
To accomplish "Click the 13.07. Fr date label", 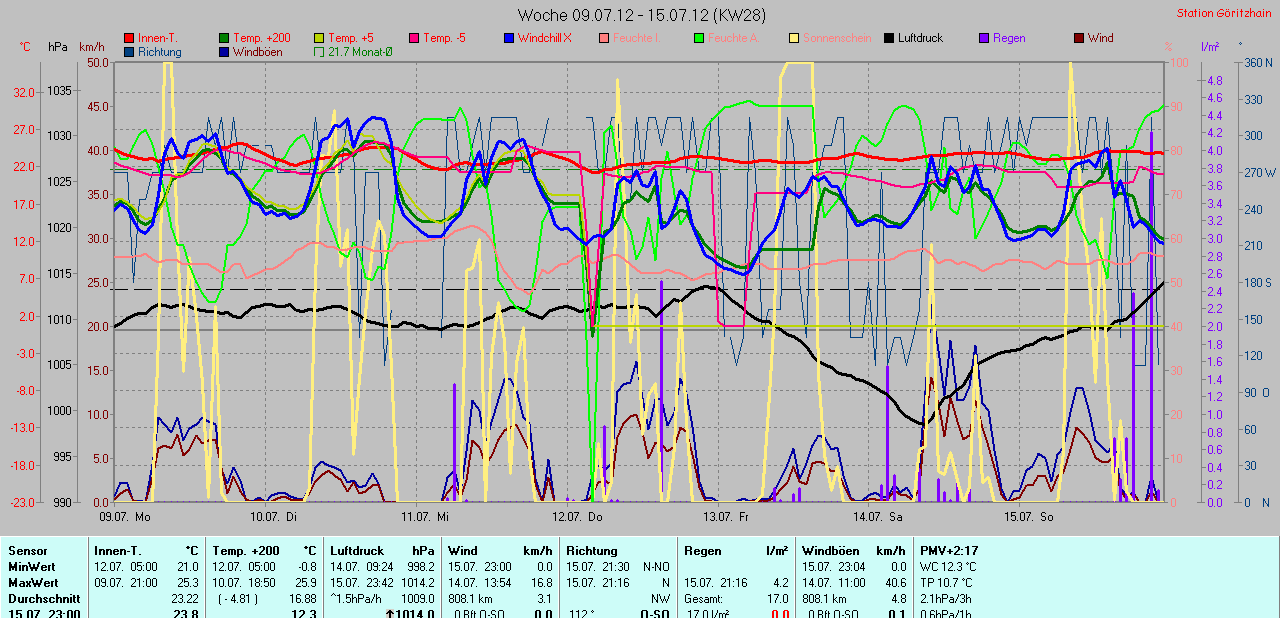I will (x=726, y=517).
